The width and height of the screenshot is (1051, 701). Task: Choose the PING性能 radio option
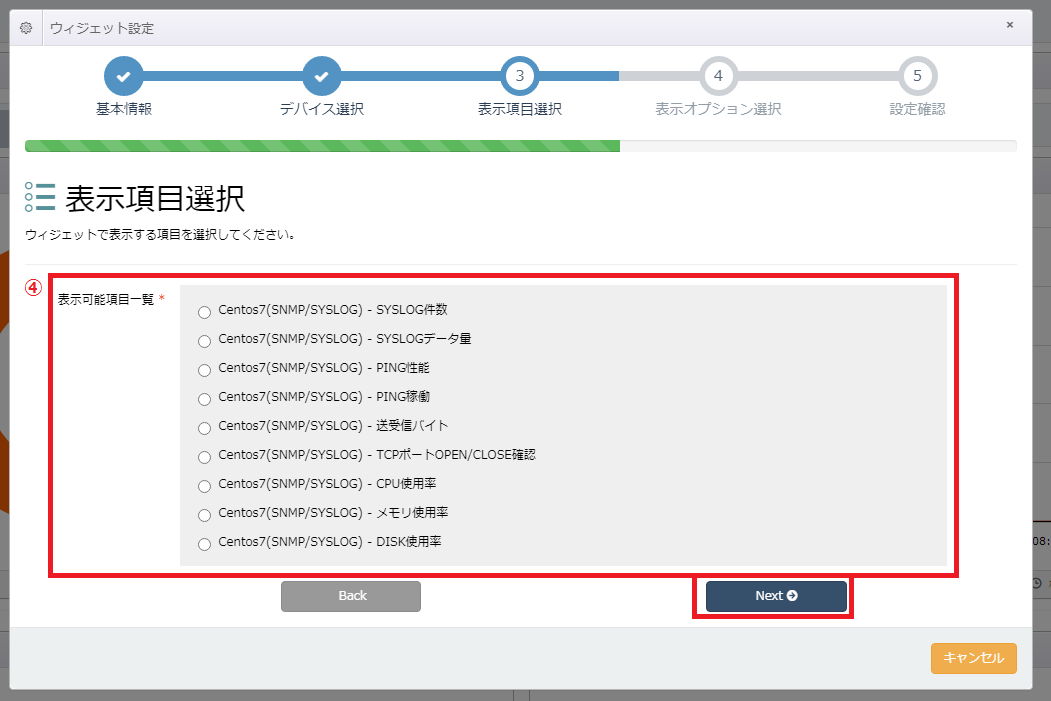click(204, 370)
